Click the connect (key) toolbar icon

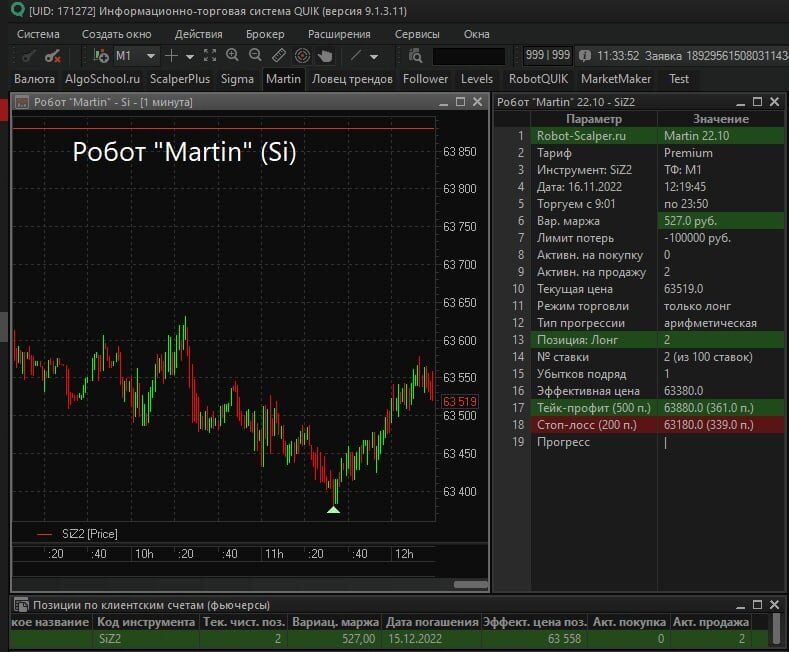click(x=28, y=56)
